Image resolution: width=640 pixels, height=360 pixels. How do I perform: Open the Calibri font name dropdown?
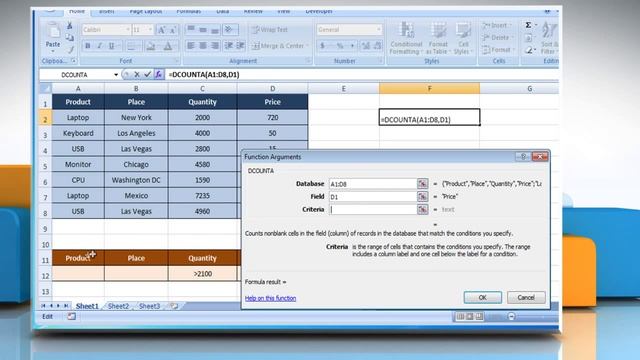(x=127, y=30)
